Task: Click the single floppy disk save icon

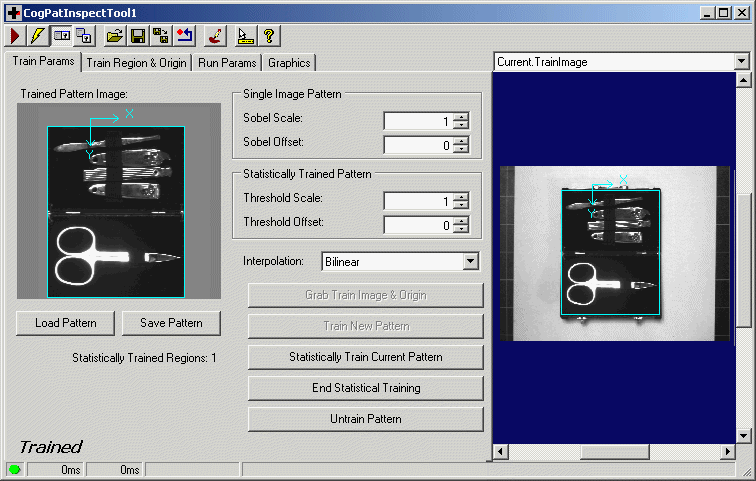Action: click(x=138, y=36)
